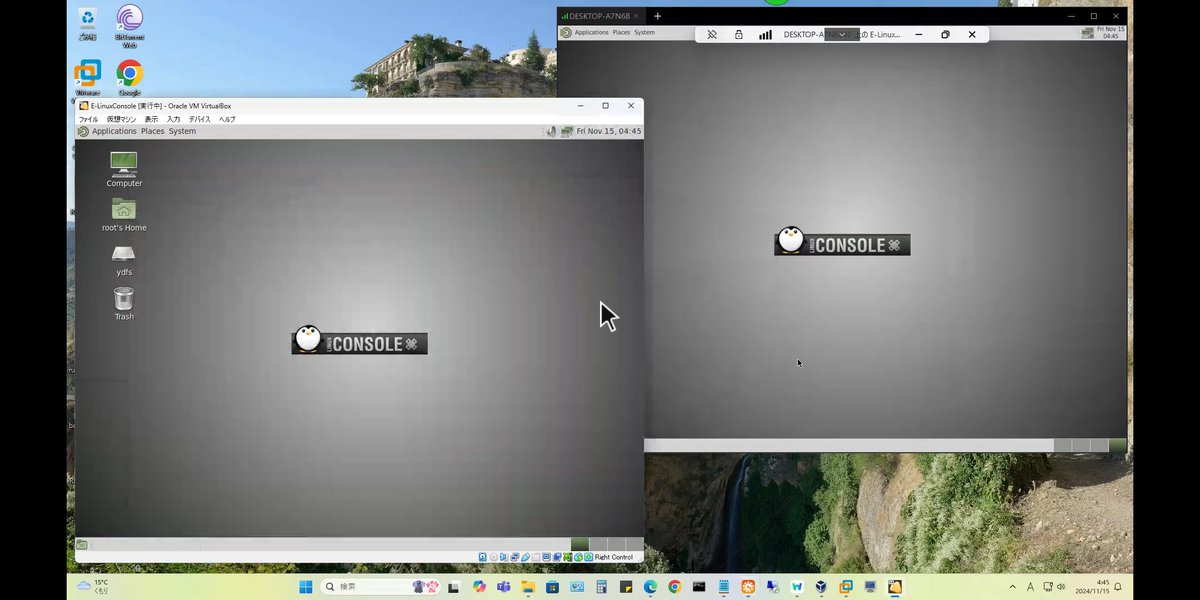The height and width of the screenshot is (600, 1200).
Task: Select the Trash icon on VM desktop
Action: 124,303
